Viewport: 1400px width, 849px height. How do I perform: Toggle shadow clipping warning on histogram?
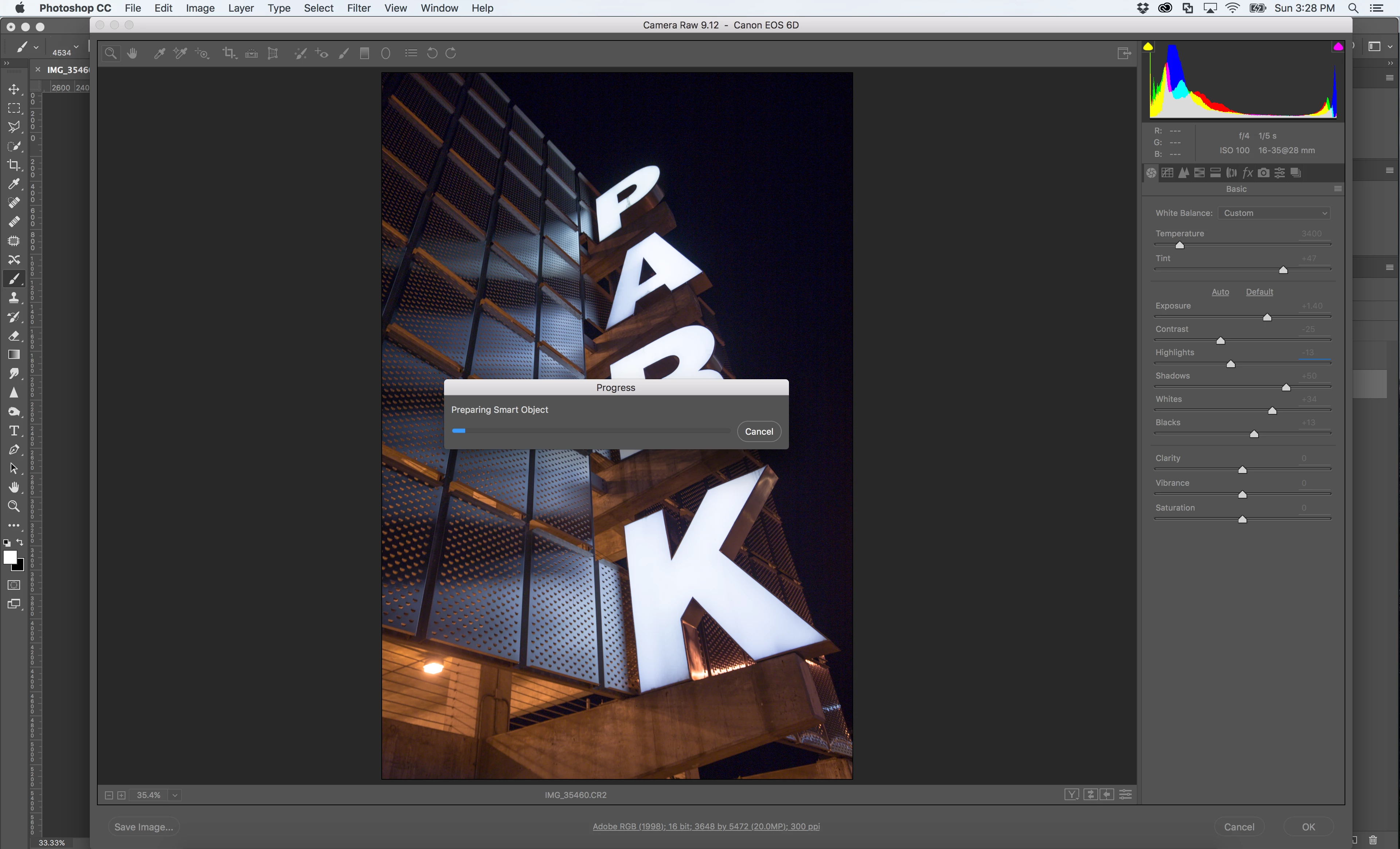(x=1148, y=47)
